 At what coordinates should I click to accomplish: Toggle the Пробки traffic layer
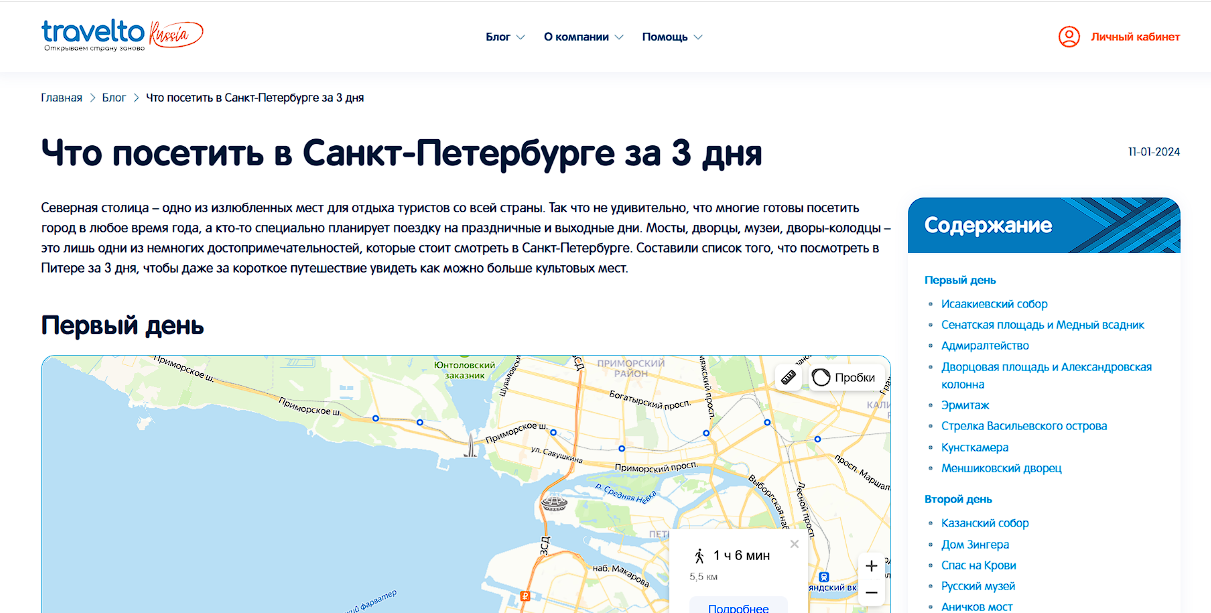pyautogui.click(x=843, y=376)
